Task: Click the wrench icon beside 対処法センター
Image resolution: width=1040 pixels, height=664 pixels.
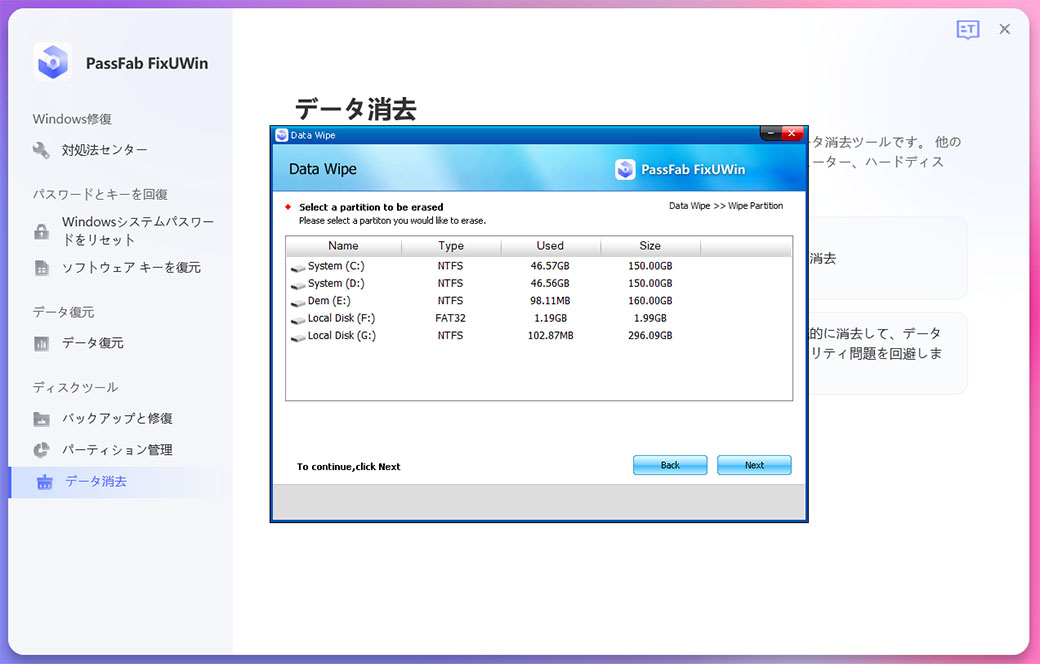Action: coord(41,150)
